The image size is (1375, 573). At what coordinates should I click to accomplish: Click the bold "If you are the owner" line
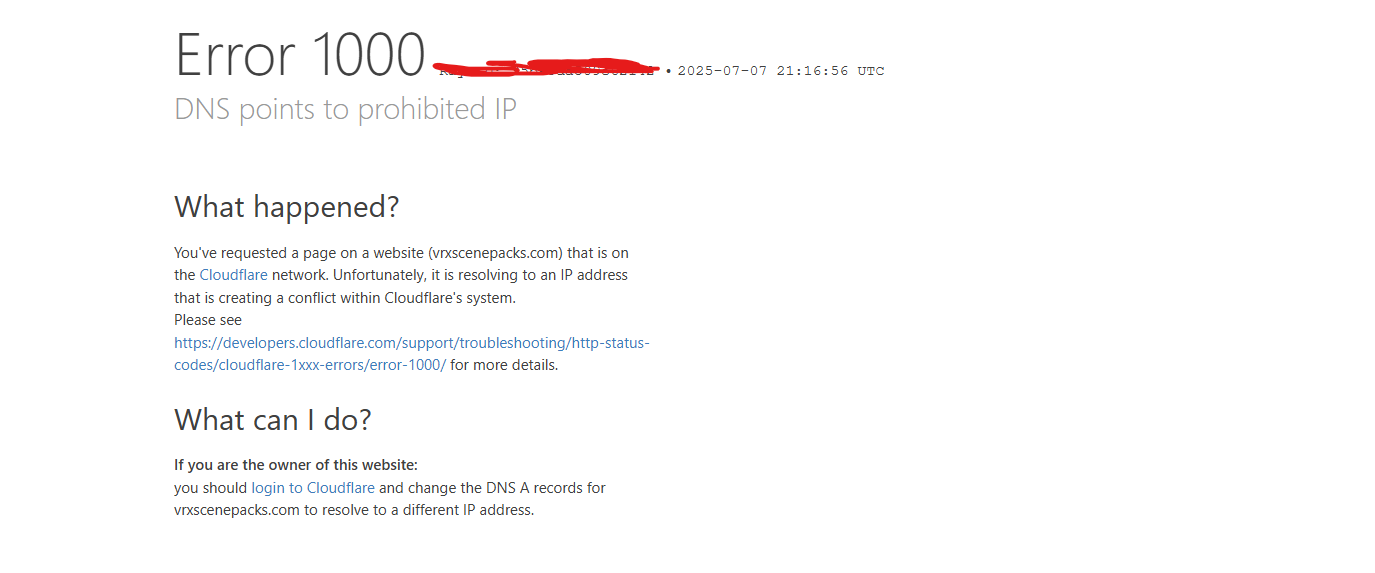295,465
